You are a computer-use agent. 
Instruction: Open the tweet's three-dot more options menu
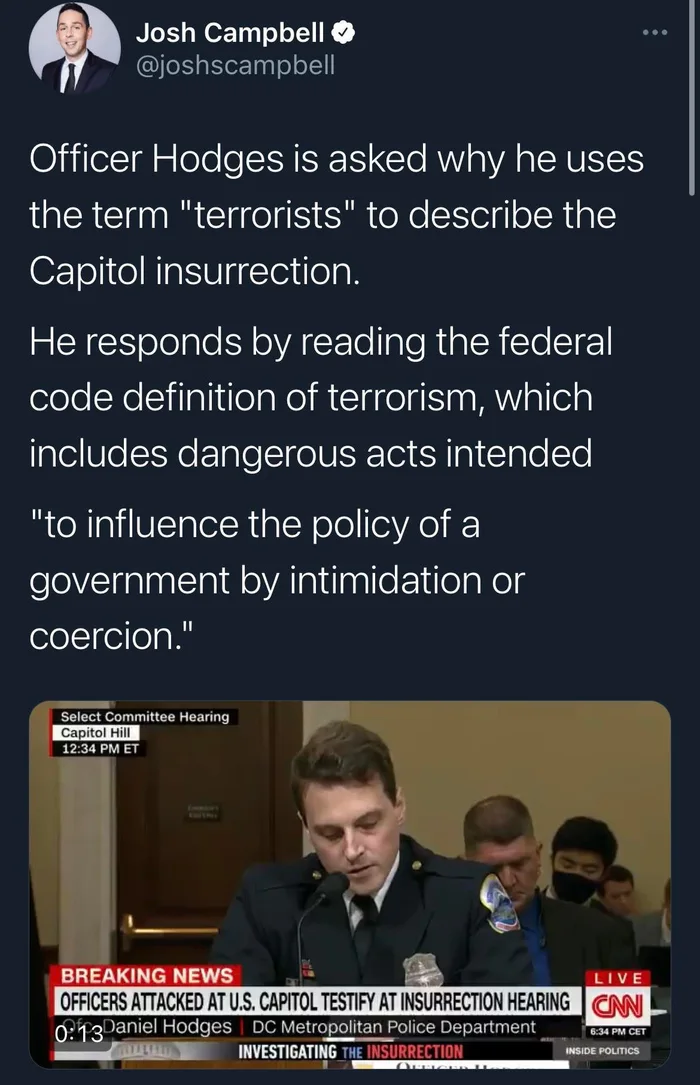(x=654, y=33)
